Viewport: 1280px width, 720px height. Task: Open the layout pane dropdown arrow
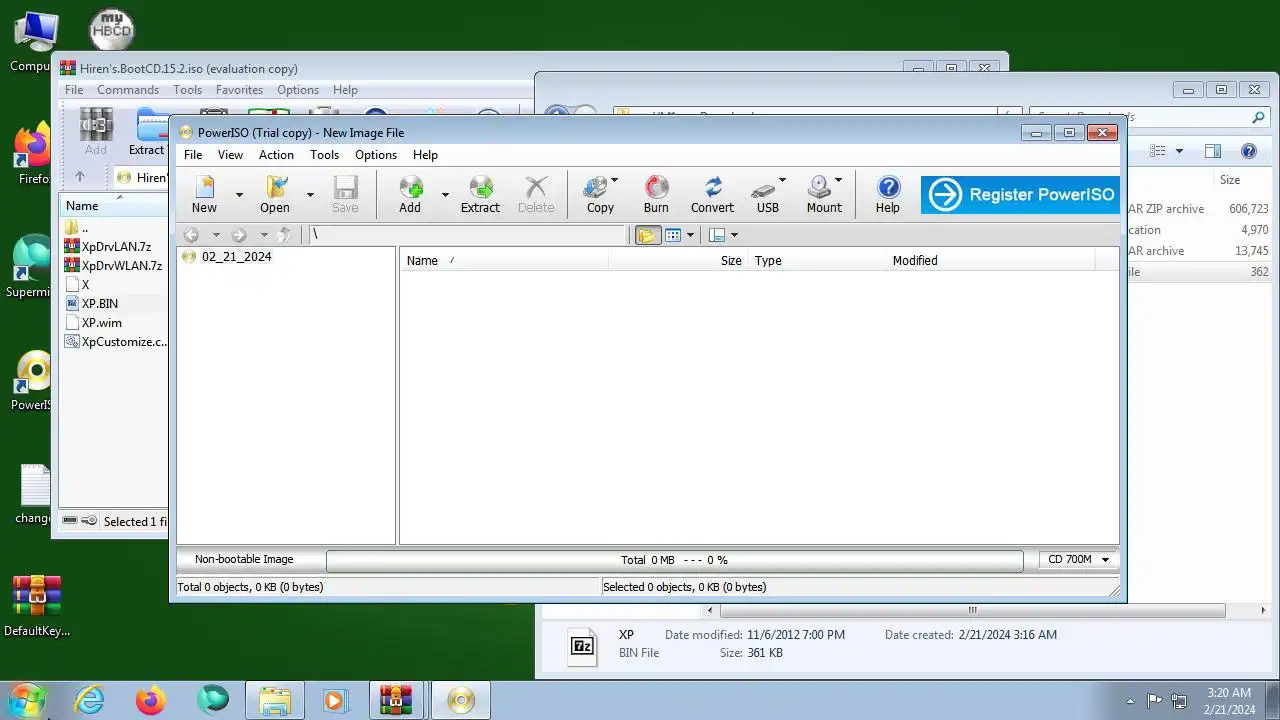point(734,235)
